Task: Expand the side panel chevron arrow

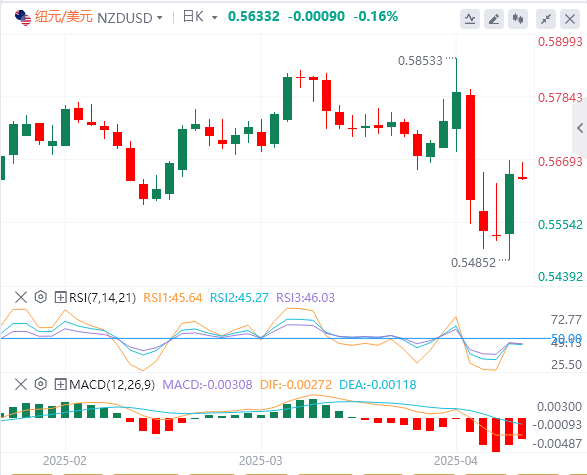Action: pos(580,128)
